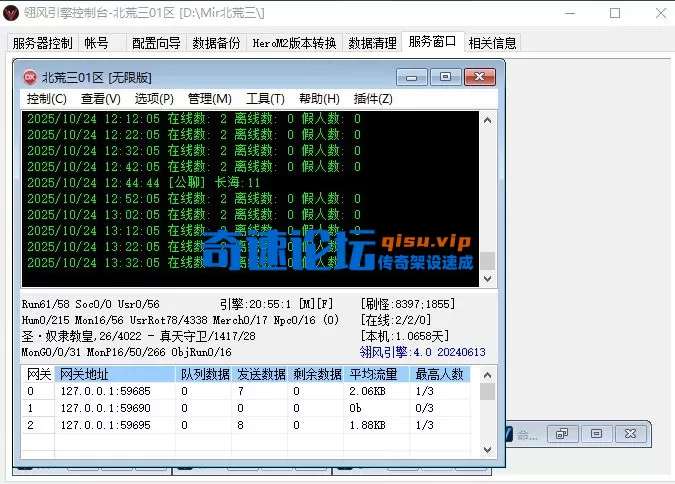
Task: Click the [本机:1.0658天] uptime text
Action: [x=405, y=336]
